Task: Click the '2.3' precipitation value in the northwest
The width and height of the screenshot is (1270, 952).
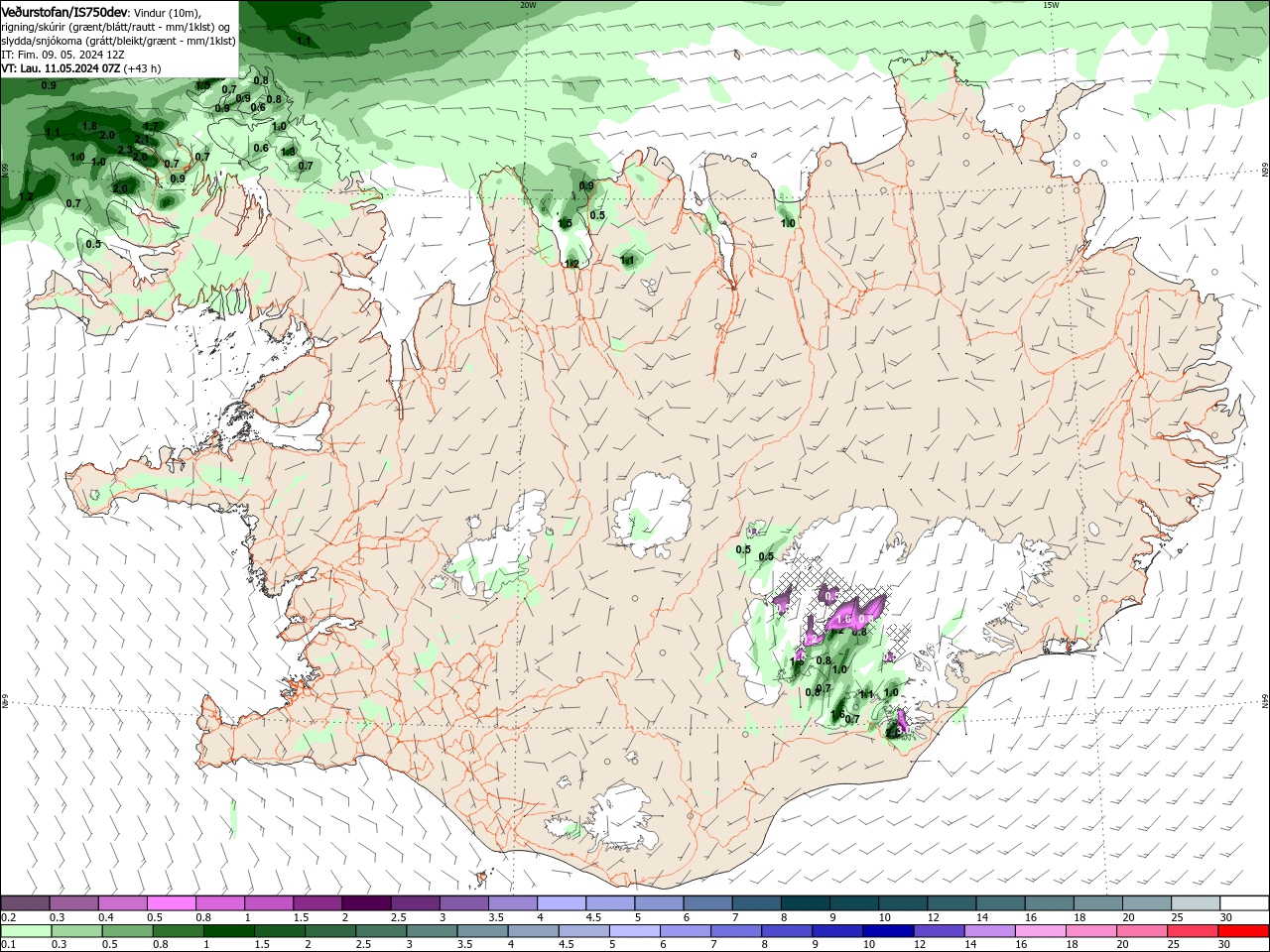Action: tap(125, 150)
